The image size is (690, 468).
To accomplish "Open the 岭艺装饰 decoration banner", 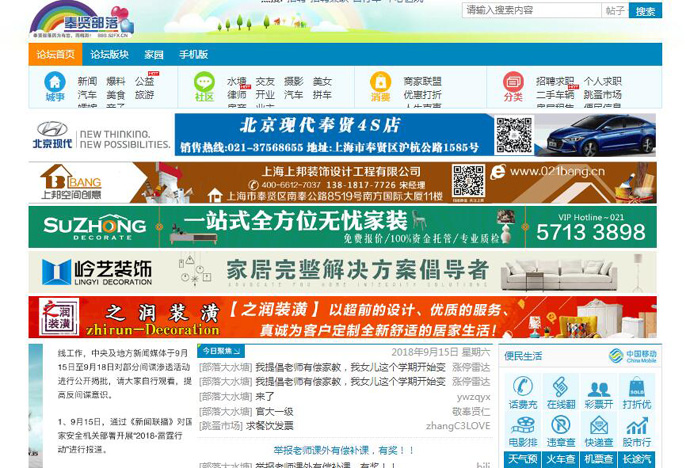I will pos(342,272).
